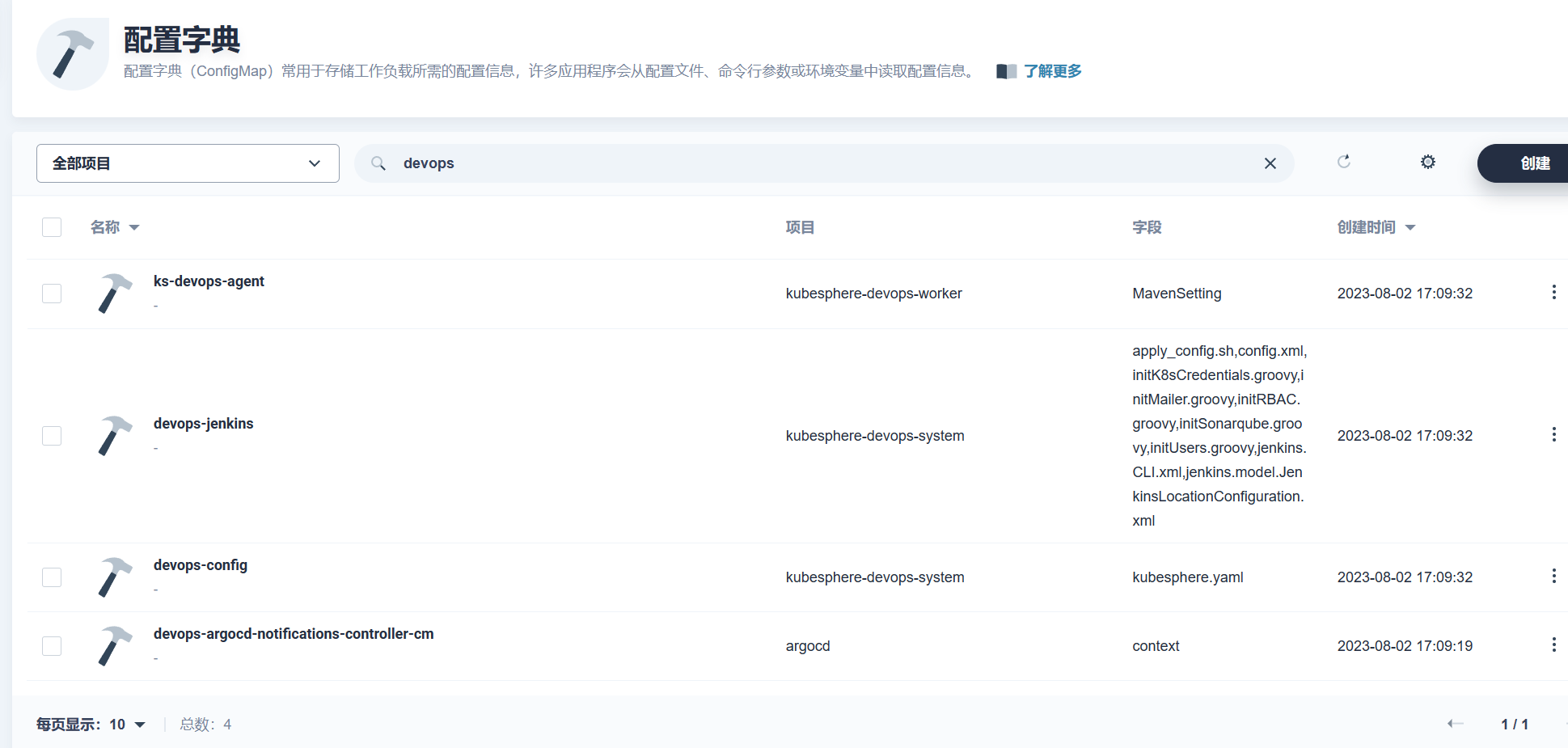Refresh the ConfigMap list
The image size is (1568, 748).
[x=1344, y=162]
